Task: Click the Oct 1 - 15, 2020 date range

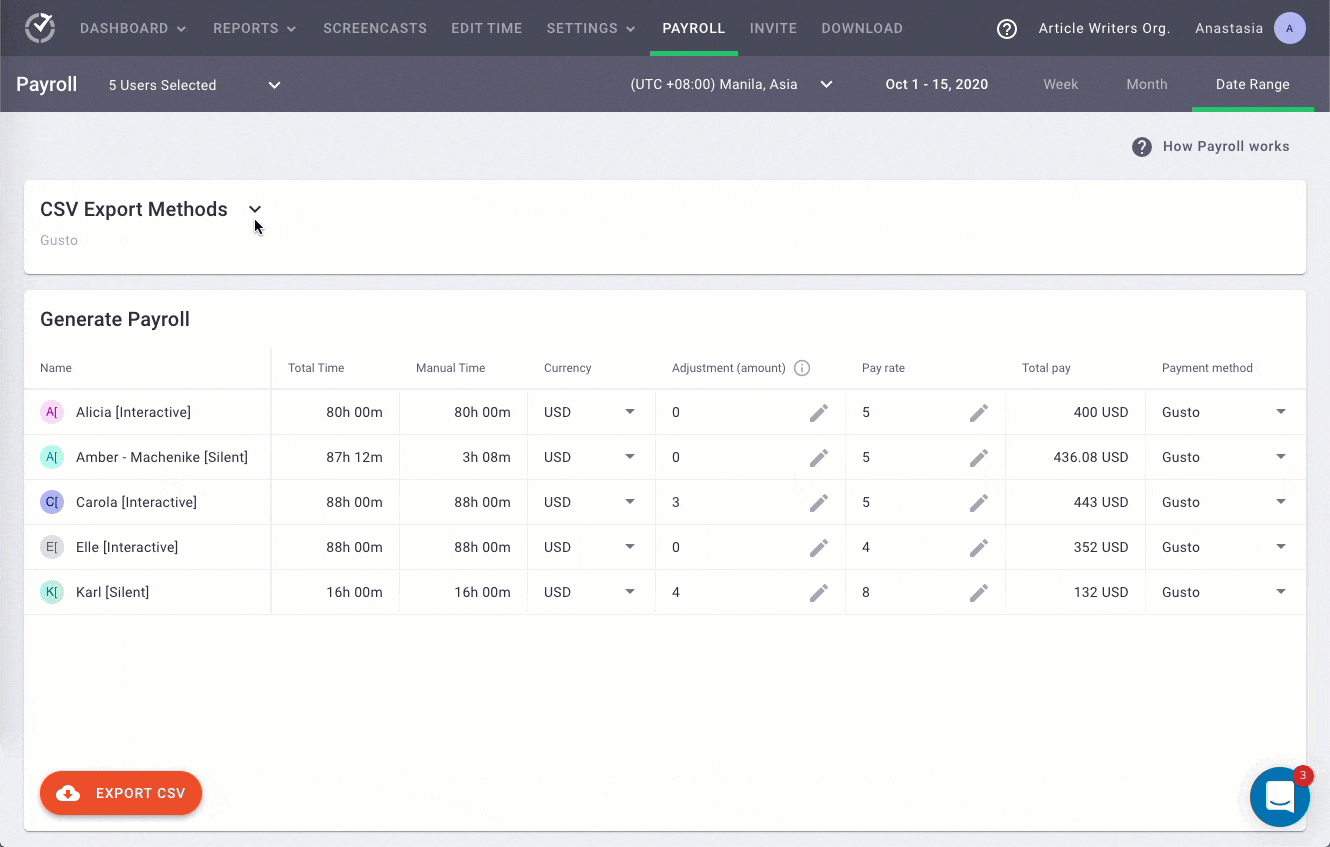Action: (936, 85)
